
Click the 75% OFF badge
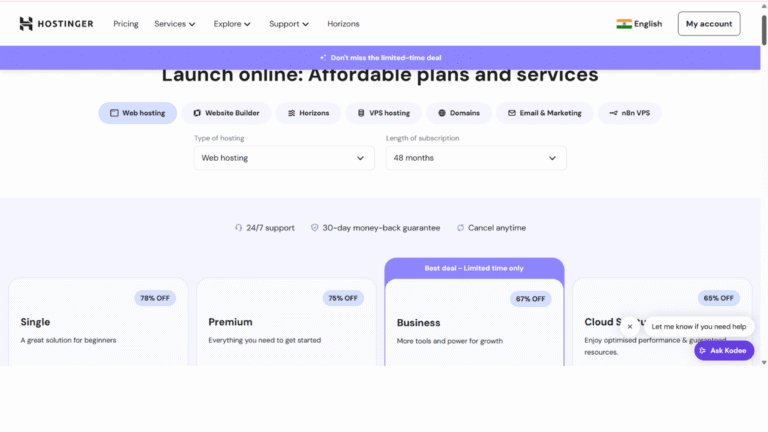coord(343,298)
